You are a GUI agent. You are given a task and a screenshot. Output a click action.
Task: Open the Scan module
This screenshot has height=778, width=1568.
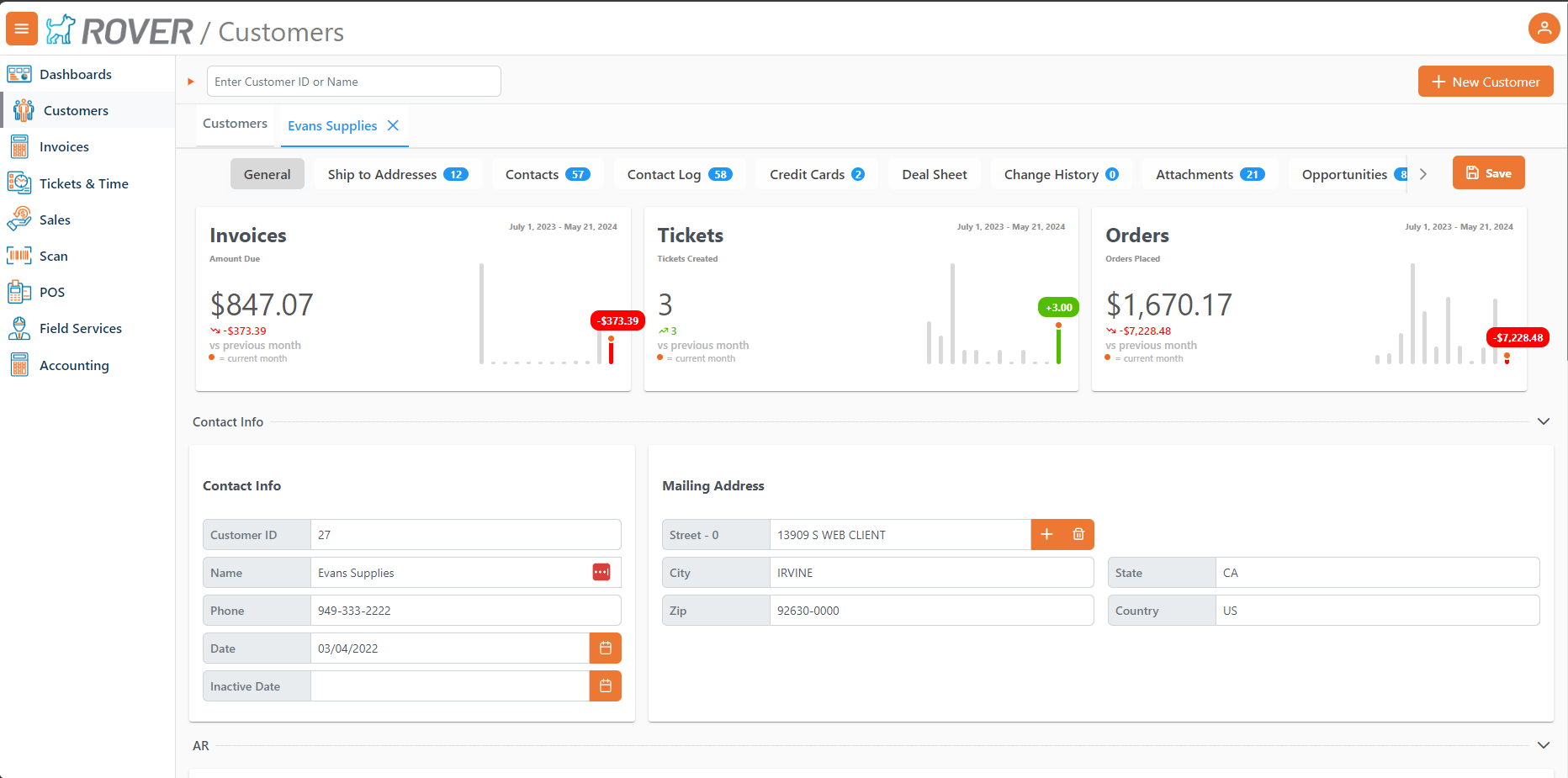coord(53,256)
